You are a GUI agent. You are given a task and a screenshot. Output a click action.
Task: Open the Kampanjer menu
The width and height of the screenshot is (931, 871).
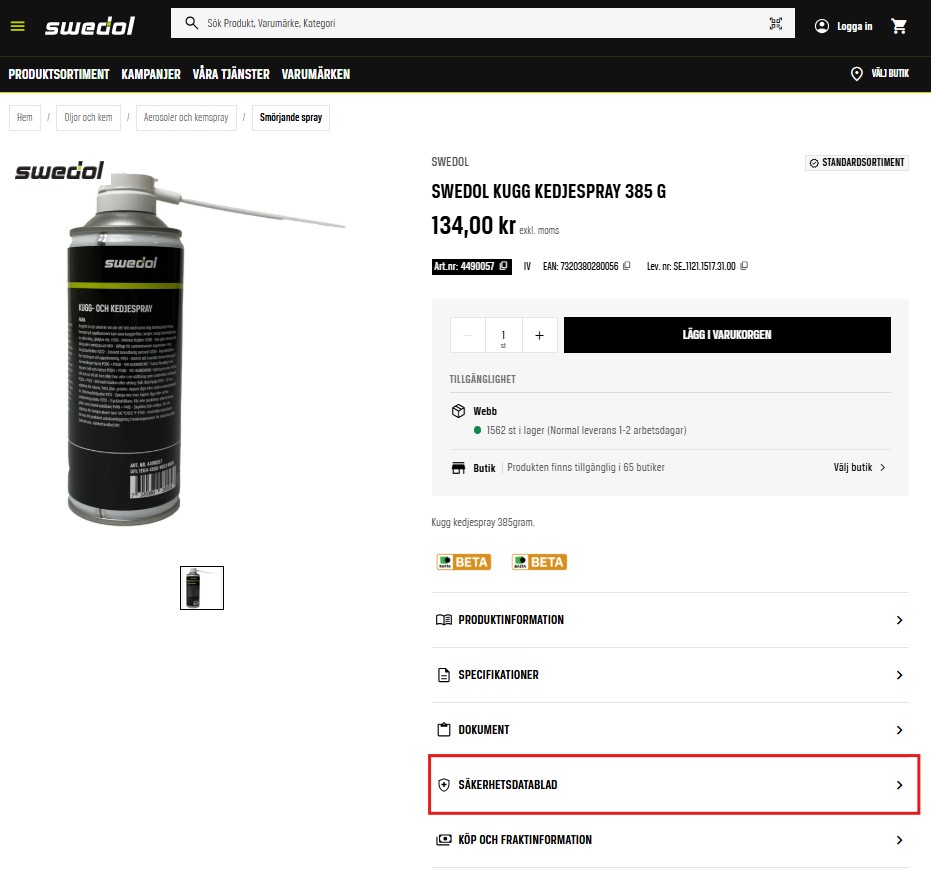pos(151,74)
